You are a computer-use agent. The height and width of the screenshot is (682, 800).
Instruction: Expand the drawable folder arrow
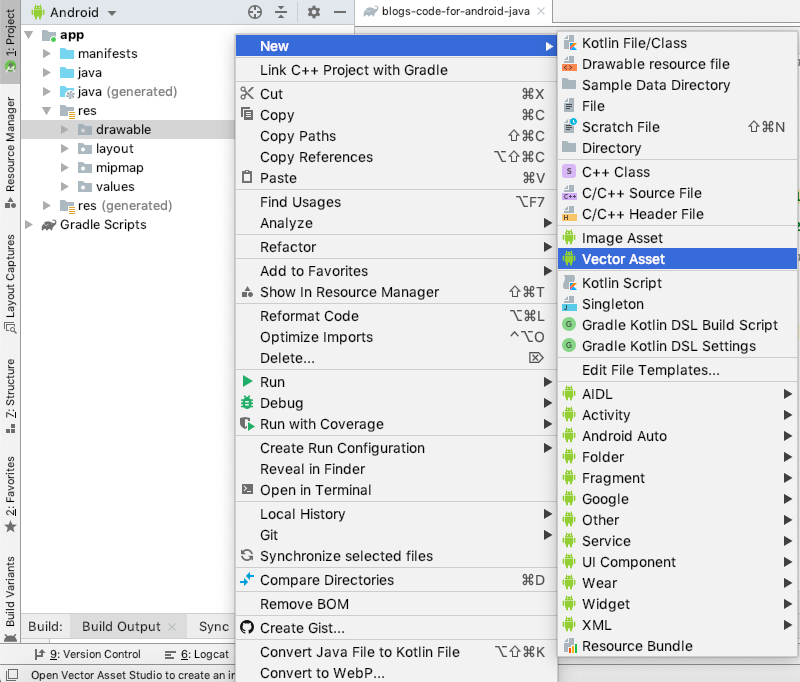(64, 130)
